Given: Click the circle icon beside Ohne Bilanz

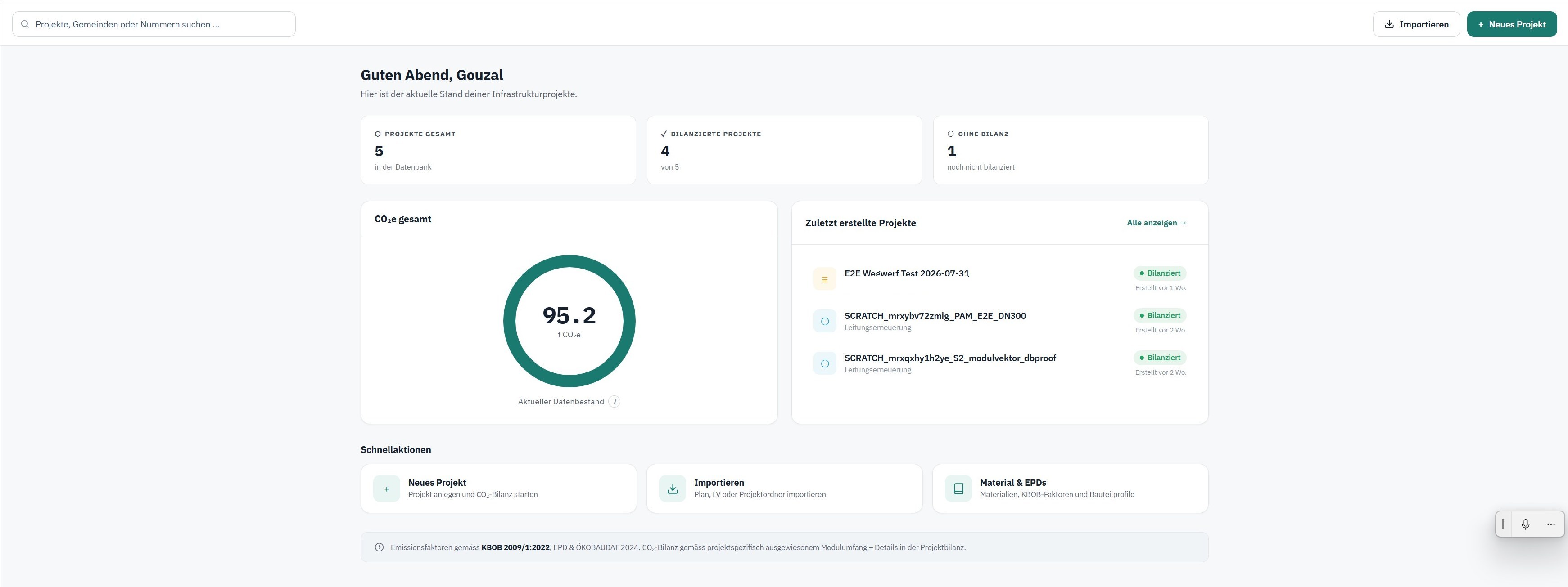Looking at the screenshot, I should 951,134.
